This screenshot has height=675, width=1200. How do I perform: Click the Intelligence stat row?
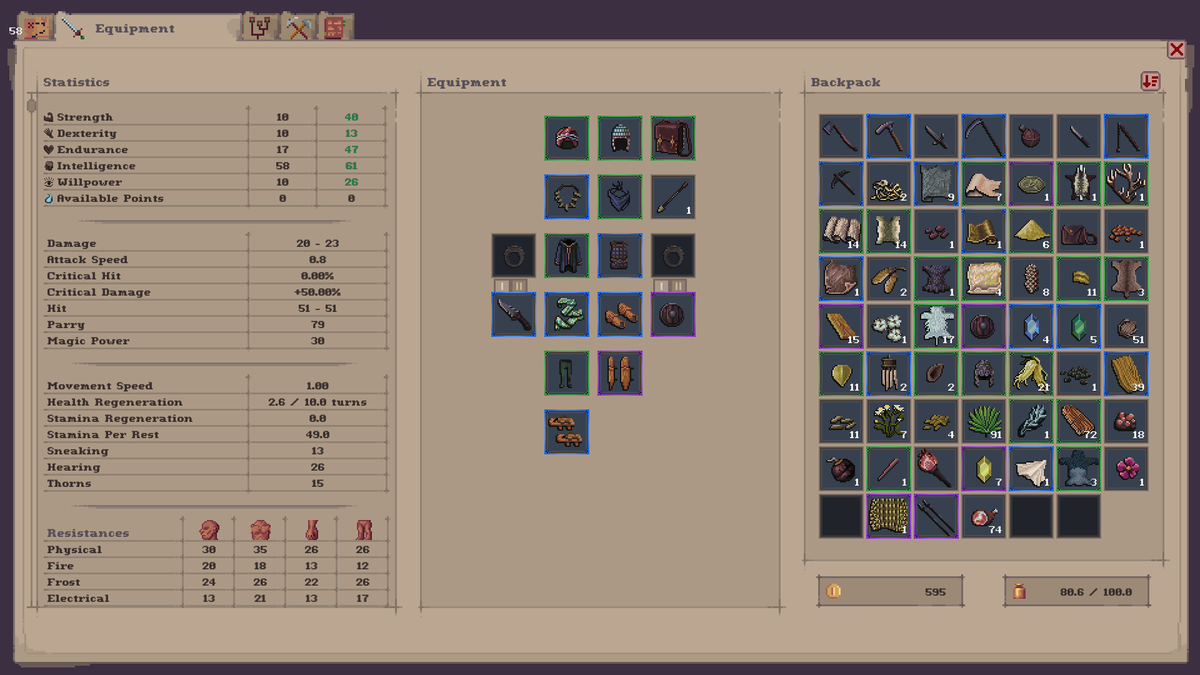tap(214, 166)
